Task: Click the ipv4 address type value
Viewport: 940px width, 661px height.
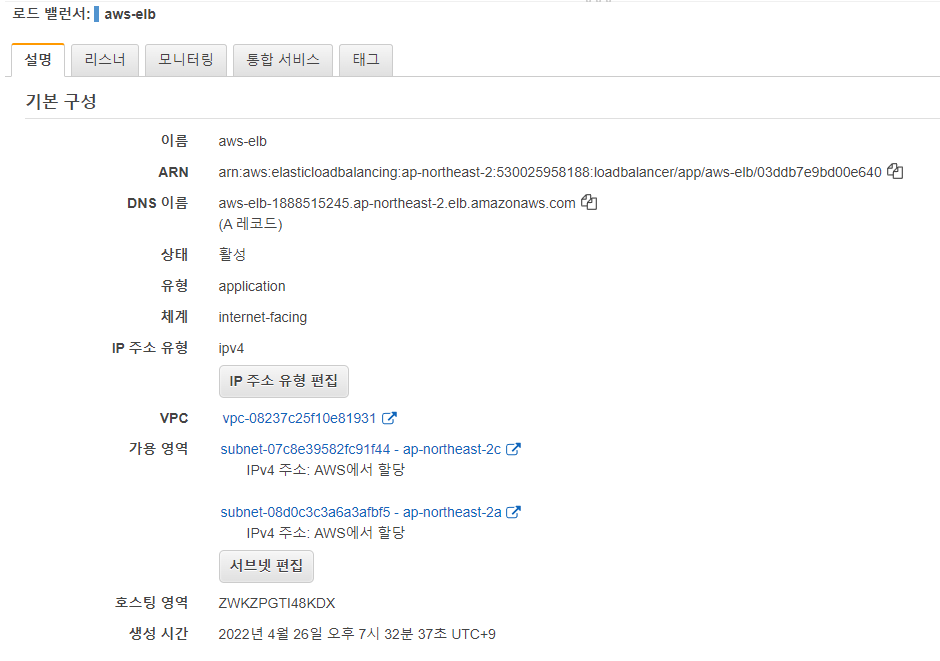Action: 231,349
